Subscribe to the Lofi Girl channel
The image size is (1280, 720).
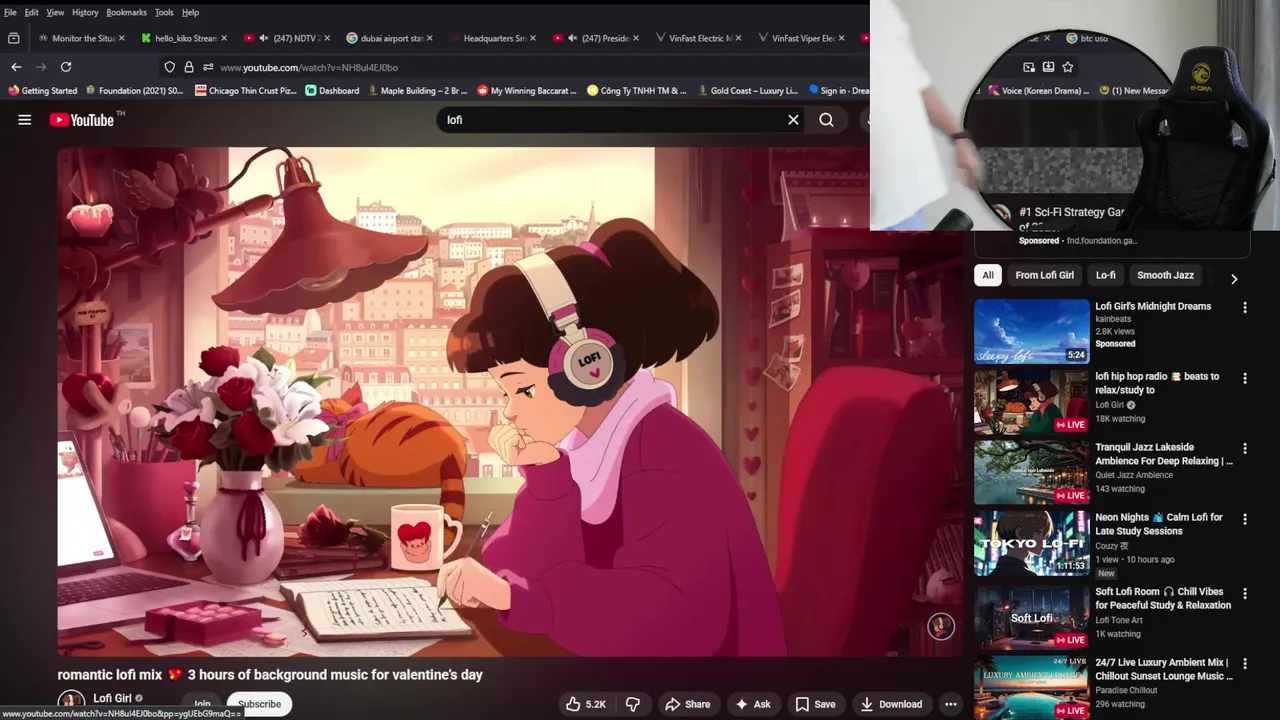click(259, 704)
